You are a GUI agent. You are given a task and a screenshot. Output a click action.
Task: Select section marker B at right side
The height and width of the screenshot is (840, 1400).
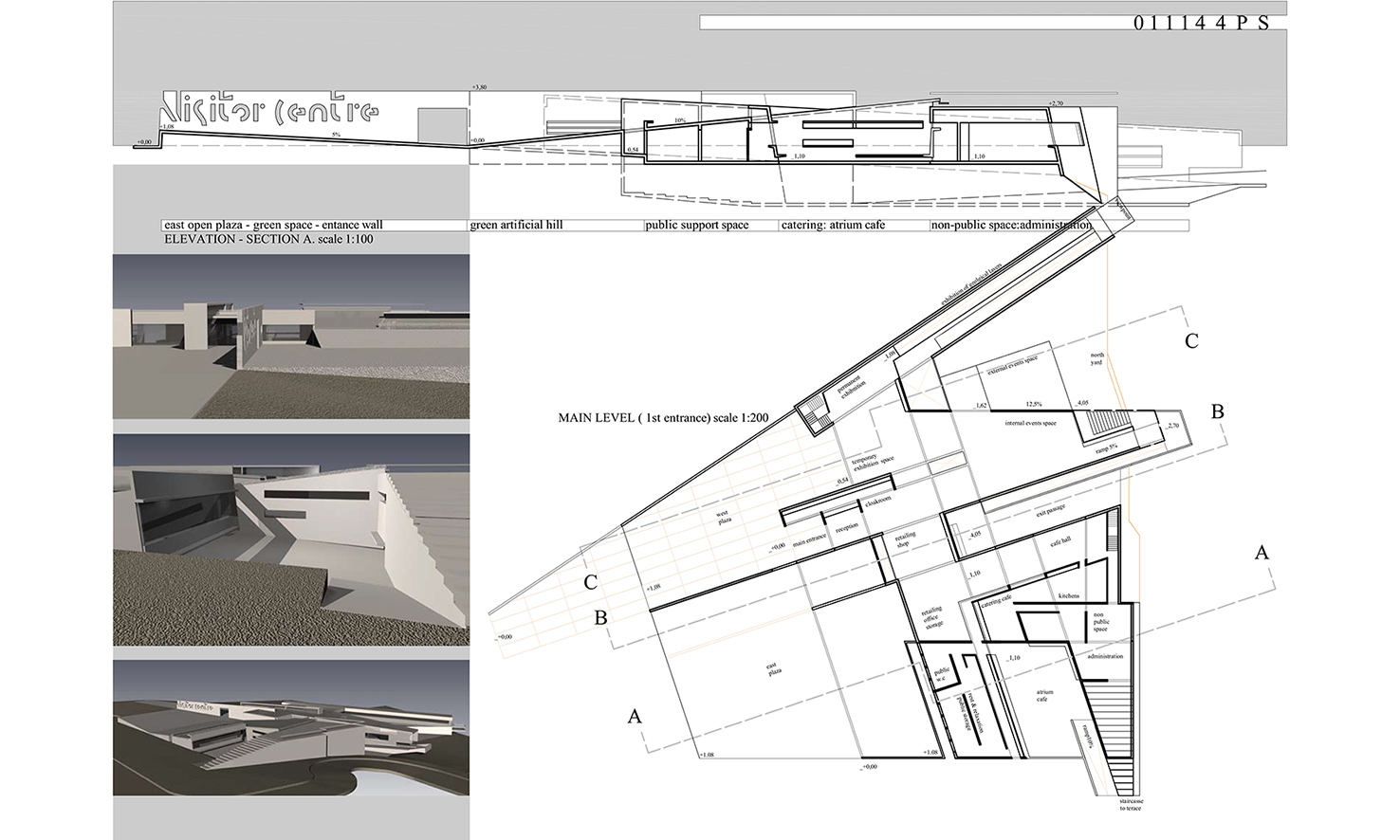[x=1218, y=411]
